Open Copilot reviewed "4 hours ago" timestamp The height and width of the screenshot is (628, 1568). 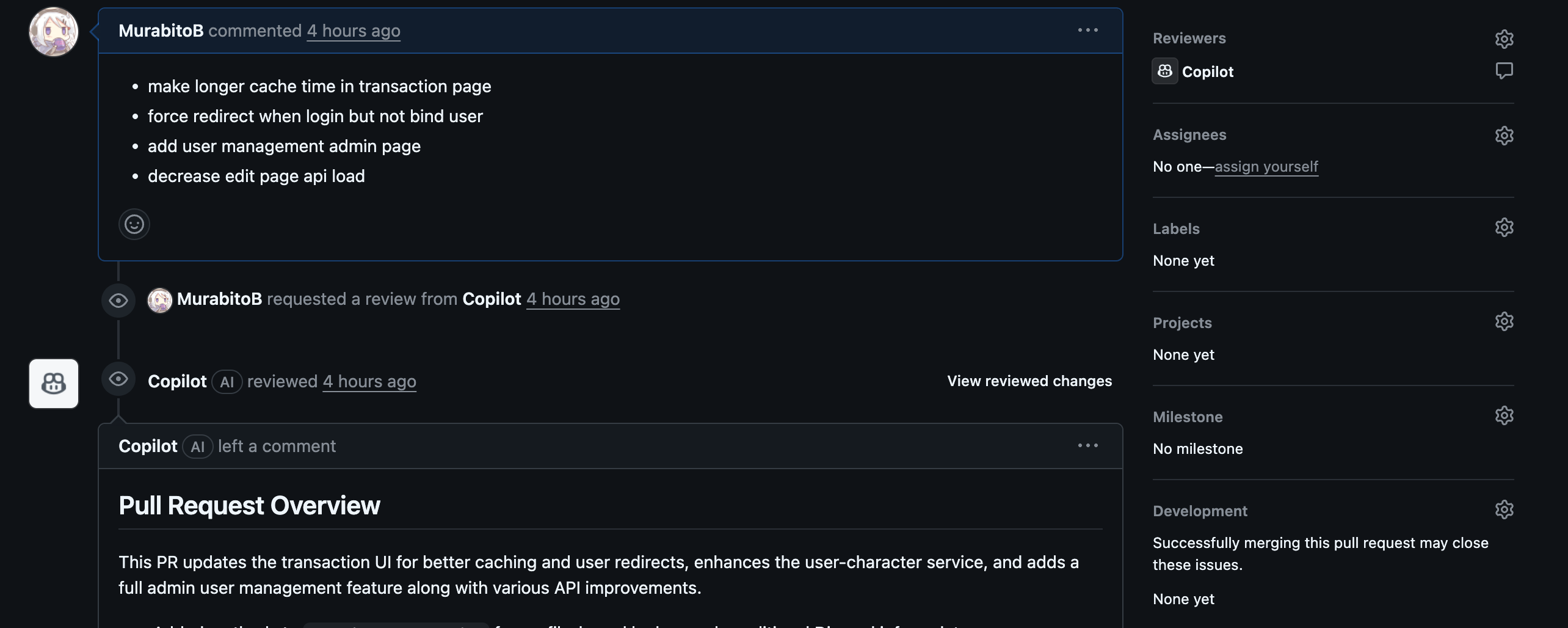click(369, 381)
